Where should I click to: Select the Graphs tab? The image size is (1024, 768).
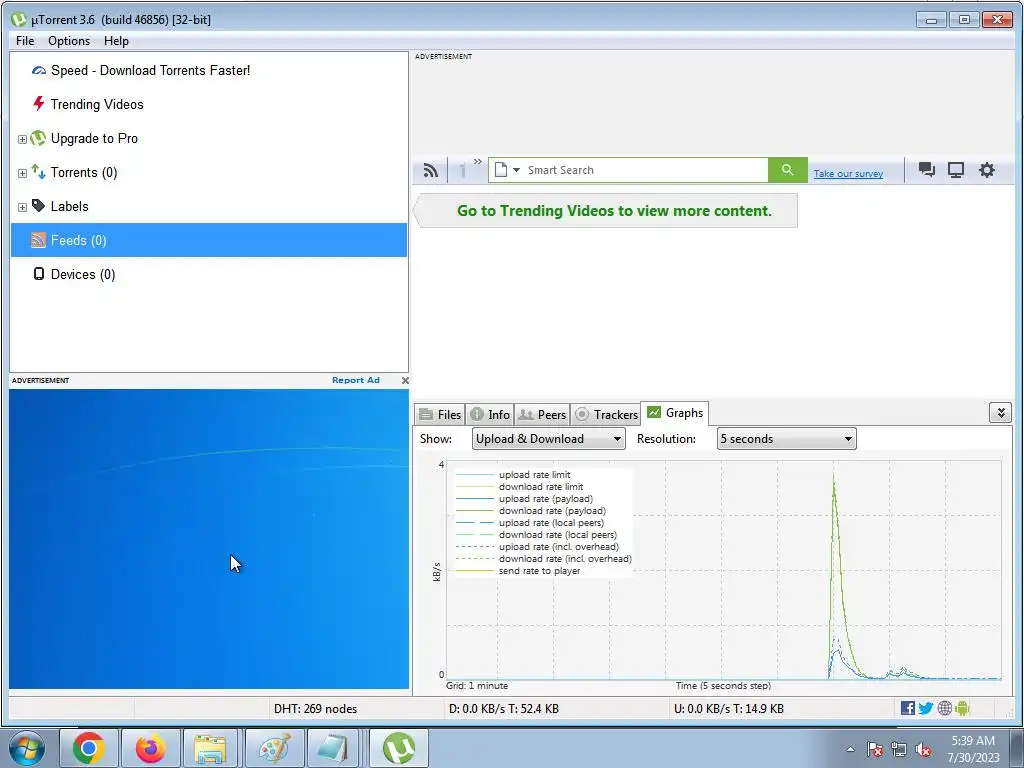click(x=675, y=413)
